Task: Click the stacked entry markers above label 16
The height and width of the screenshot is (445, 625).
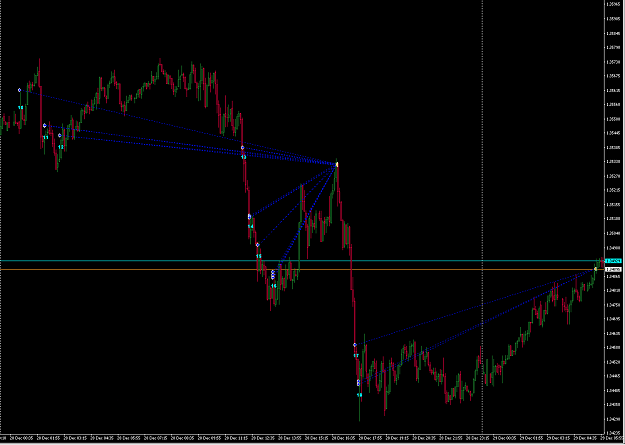Action: [x=273, y=275]
